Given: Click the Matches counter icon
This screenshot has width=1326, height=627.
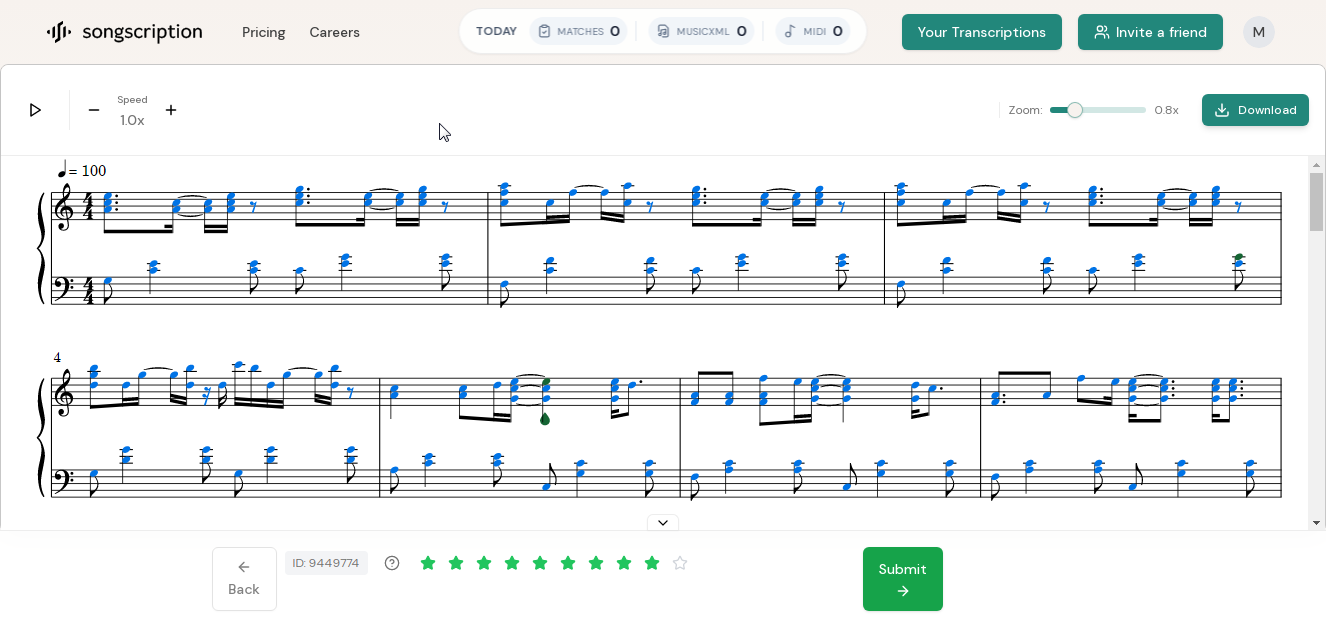Looking at the screenshot, I should [x=545, y=31].
